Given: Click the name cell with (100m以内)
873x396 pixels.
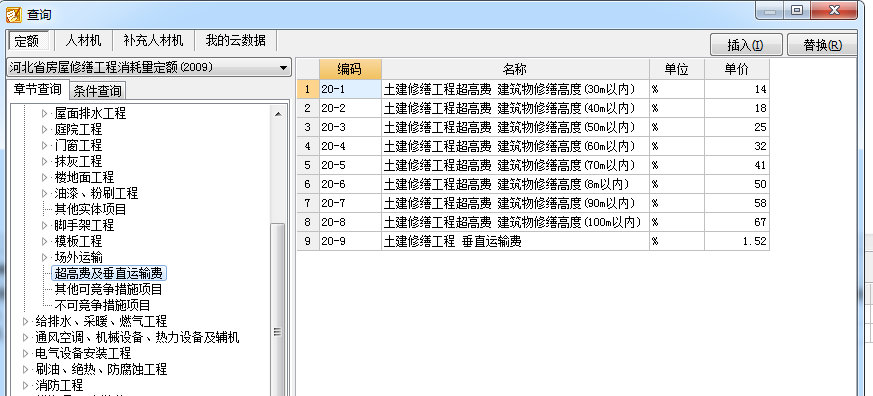Looking at the screenshot, I should click(515, 222).
